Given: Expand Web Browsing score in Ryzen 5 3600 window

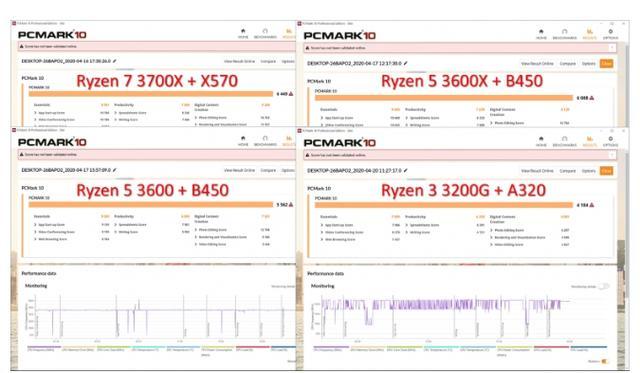Looking at the screenshot, I should 51,239.
